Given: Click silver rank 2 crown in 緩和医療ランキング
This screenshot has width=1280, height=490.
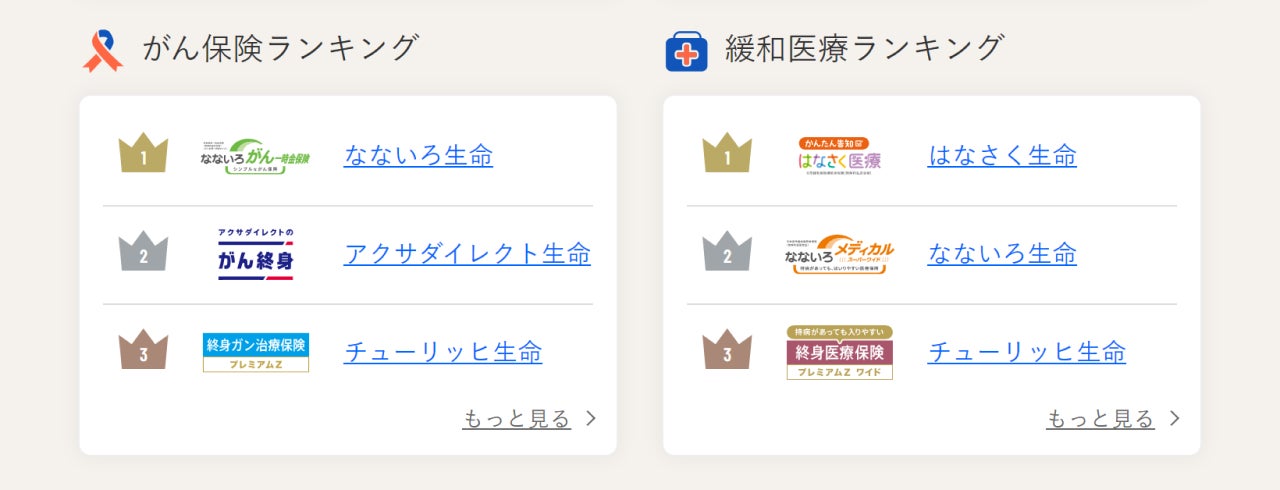Looking at the screenshot, I should point(727,253).
